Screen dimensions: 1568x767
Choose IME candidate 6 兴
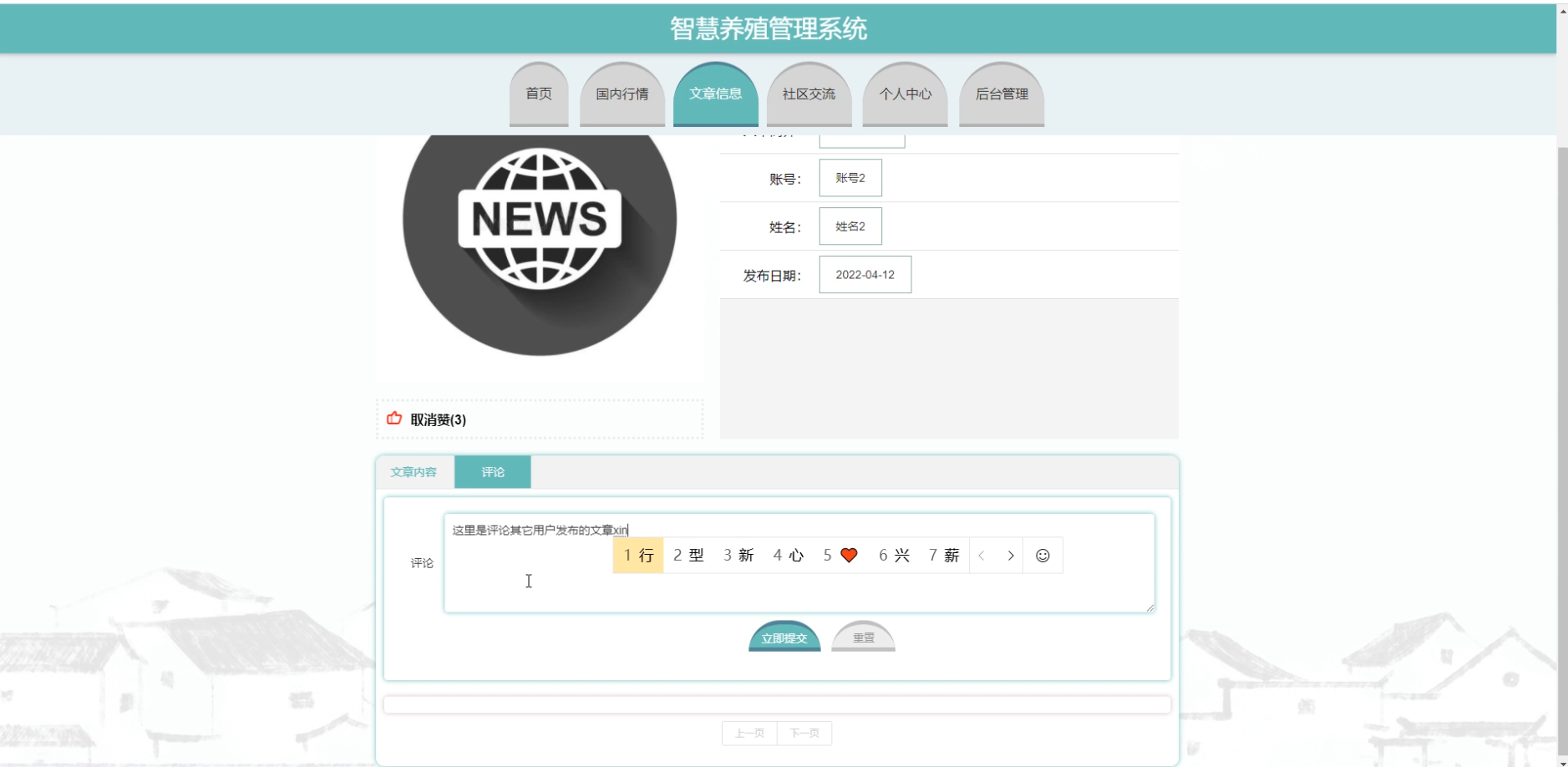[x=894, y=556]
